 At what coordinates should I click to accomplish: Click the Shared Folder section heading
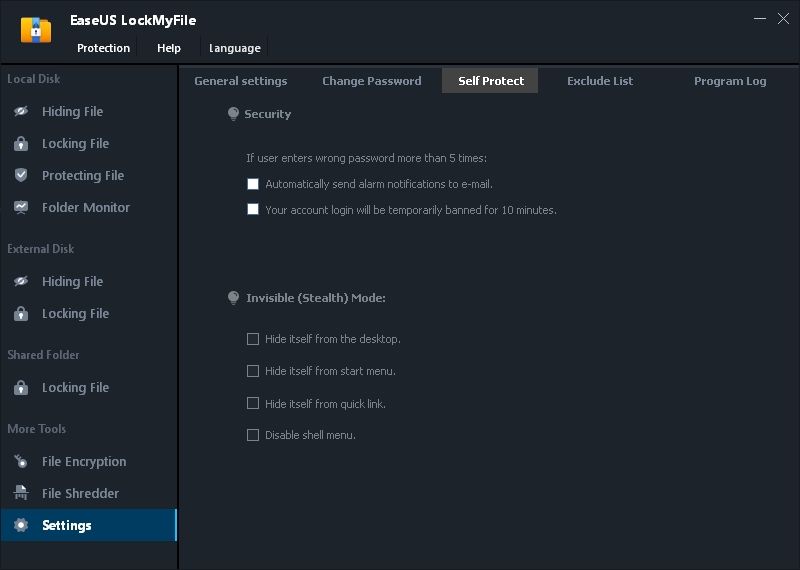pyautogui.click(x=43, y=355)
